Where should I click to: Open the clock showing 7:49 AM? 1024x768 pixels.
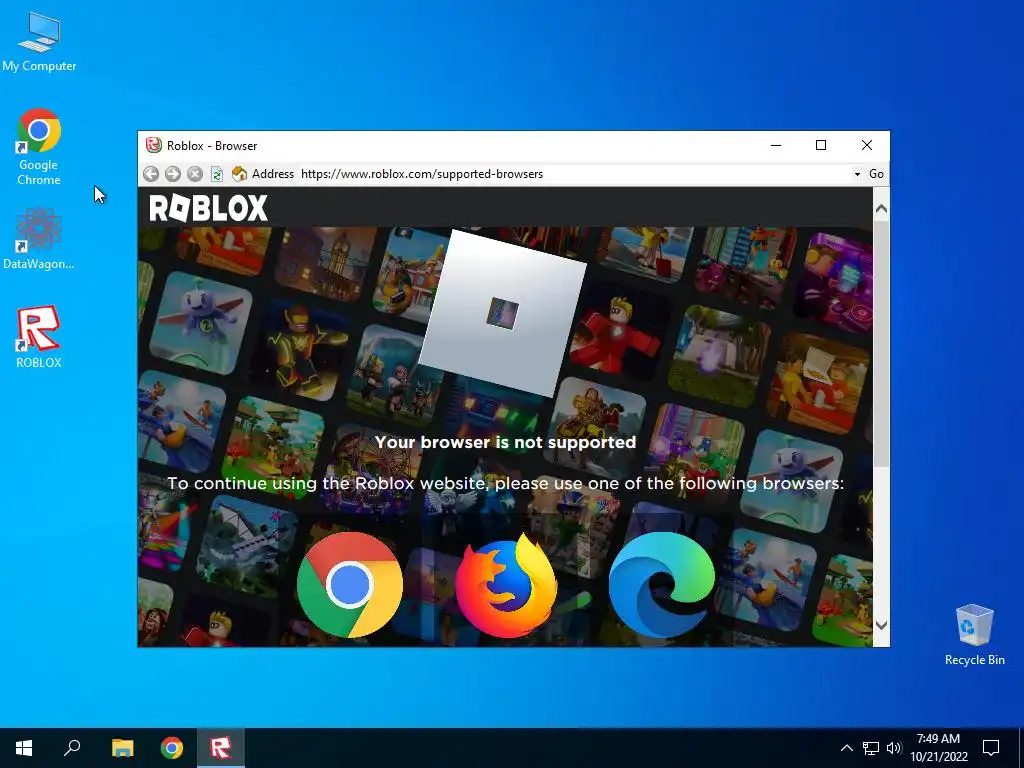(938, 748)
